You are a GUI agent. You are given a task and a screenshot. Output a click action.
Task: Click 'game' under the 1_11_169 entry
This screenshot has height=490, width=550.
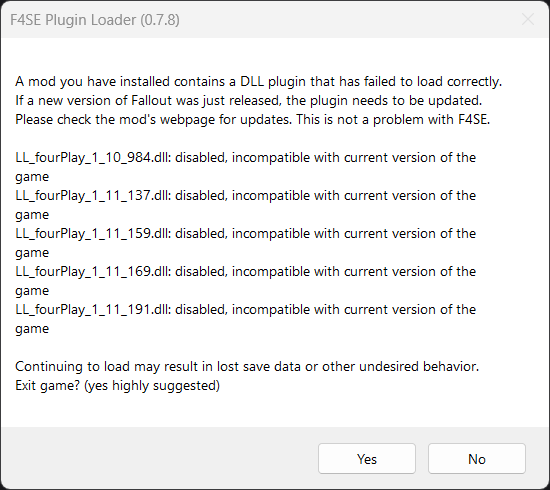point(32,291)
